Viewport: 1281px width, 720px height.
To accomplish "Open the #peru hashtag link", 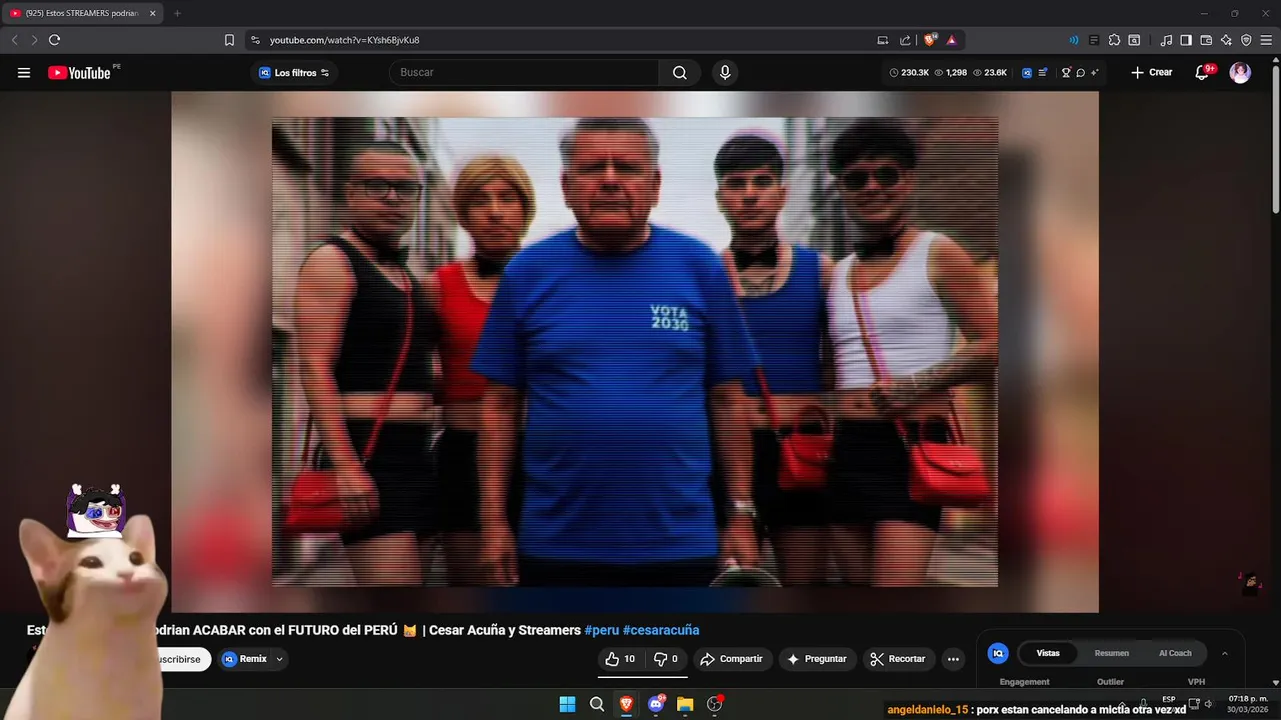I will pos(602,630).
